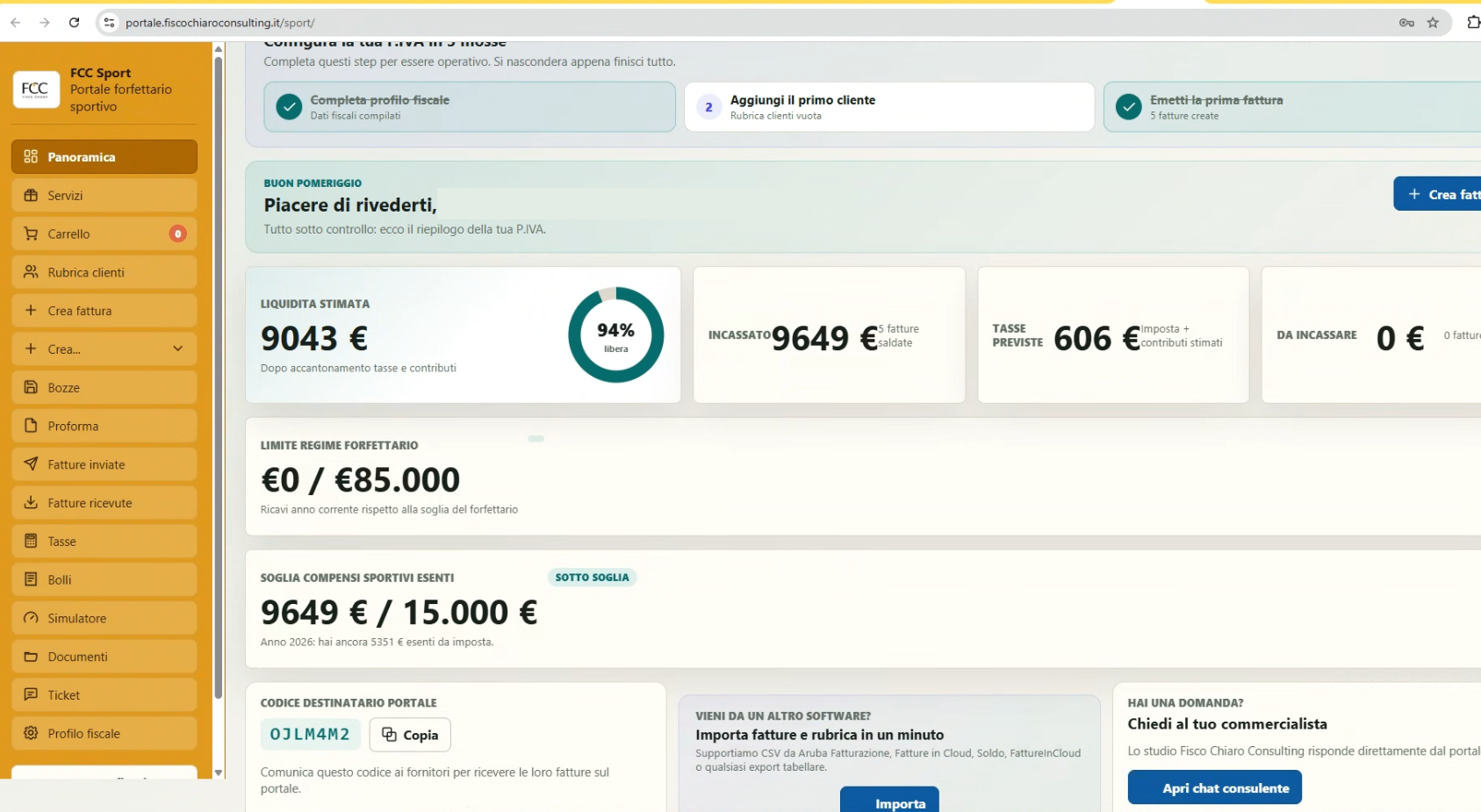Bookmark this page with the star icon
1481x812 pixels.
click(1433, 23)
